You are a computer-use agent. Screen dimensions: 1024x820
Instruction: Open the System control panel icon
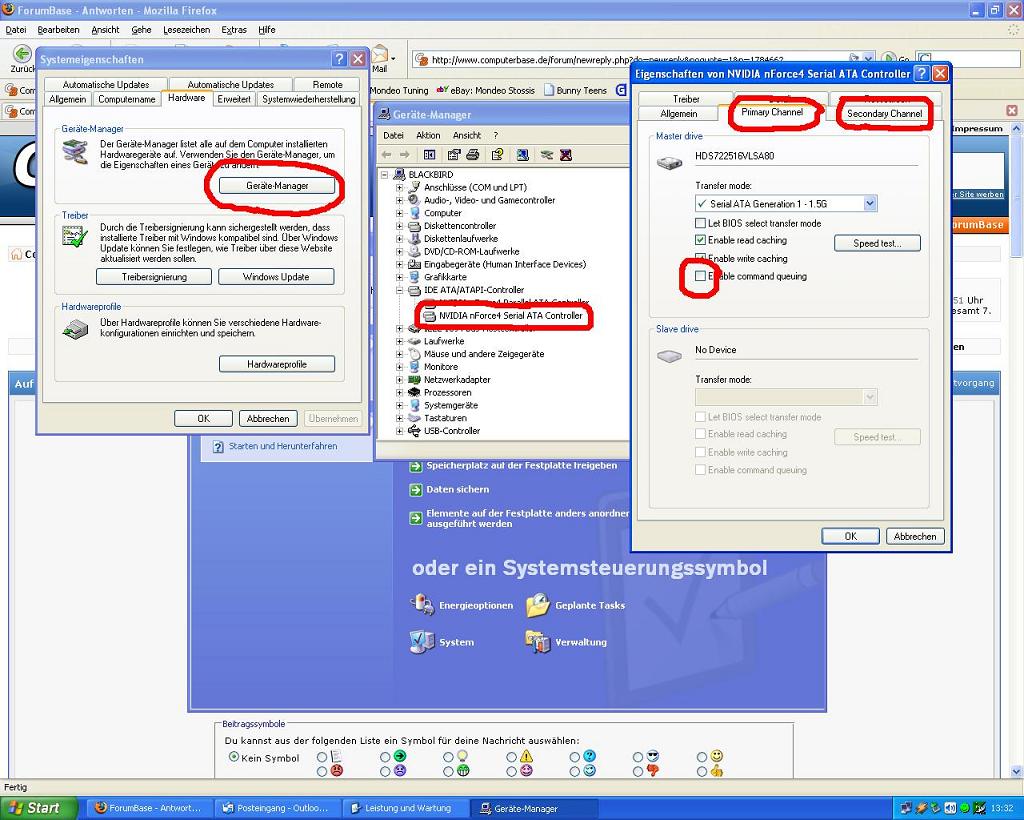click(x=422, y=642)
